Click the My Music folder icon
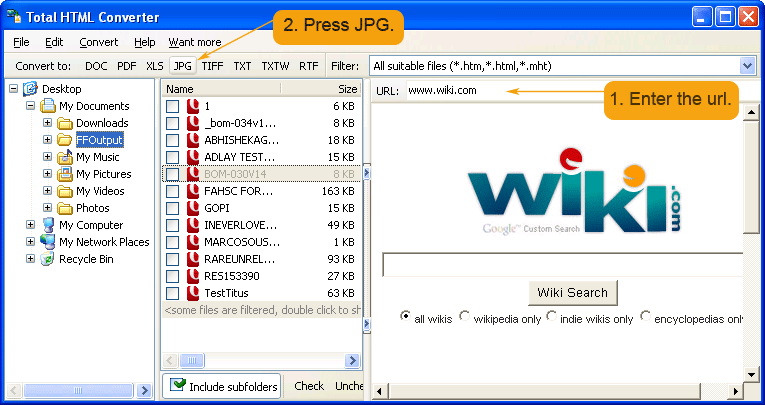Image resolution: width=765 pixels, height=405 pixels. point(64,157)
